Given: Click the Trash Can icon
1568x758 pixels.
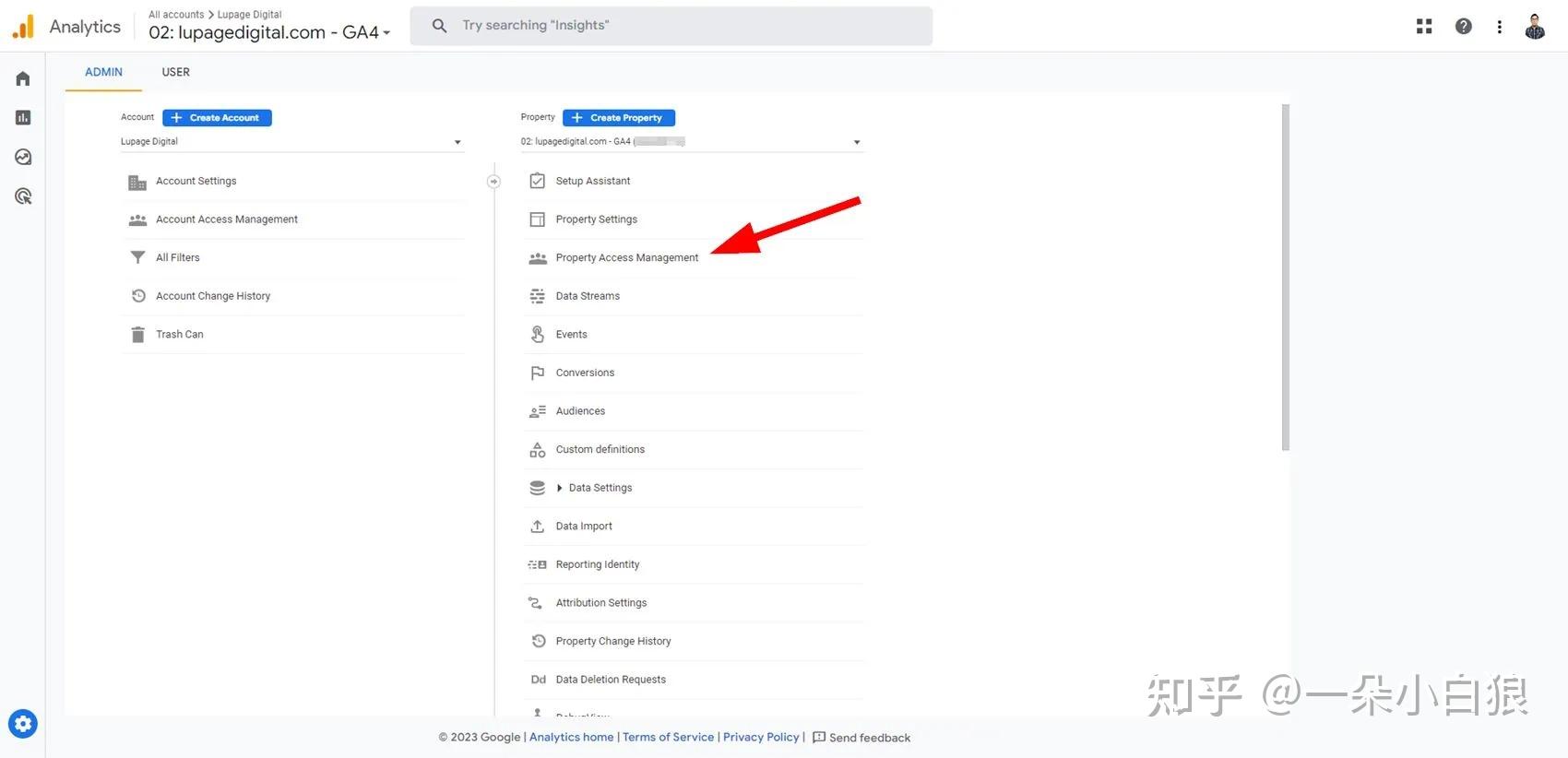Looking at the screenshot, I should point(137,335).
